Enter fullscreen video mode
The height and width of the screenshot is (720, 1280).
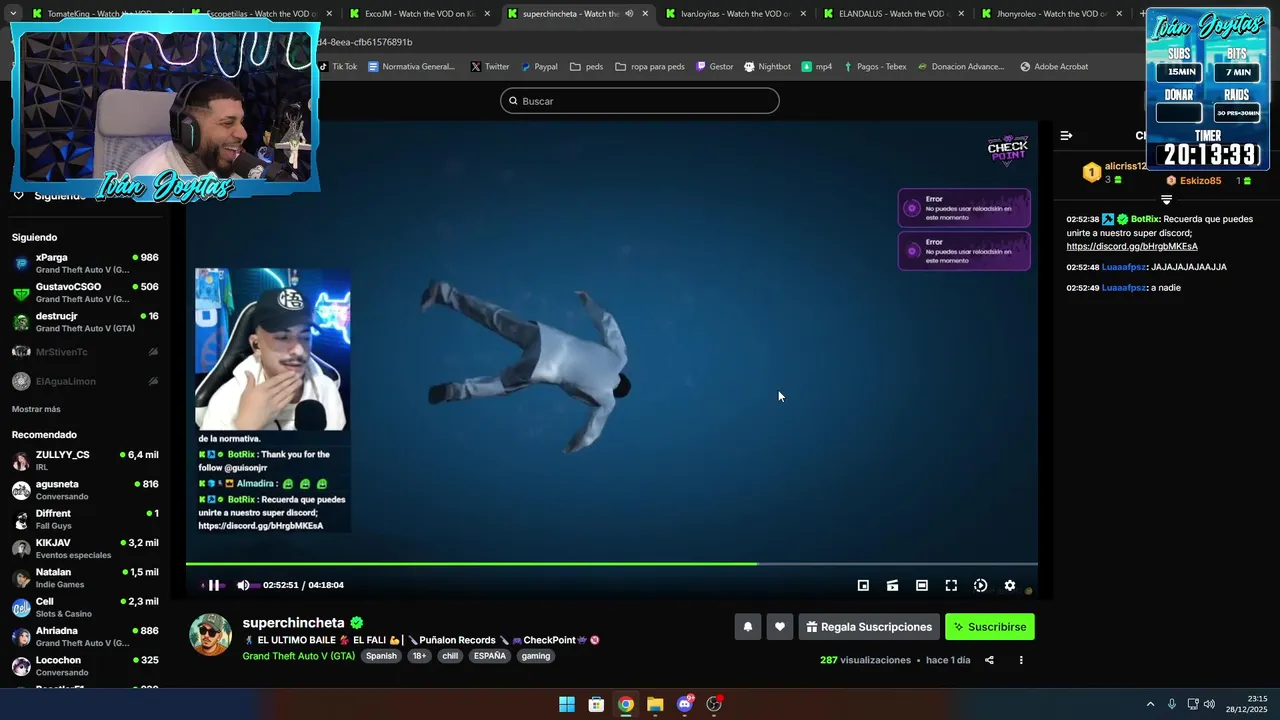coord(951,585)
